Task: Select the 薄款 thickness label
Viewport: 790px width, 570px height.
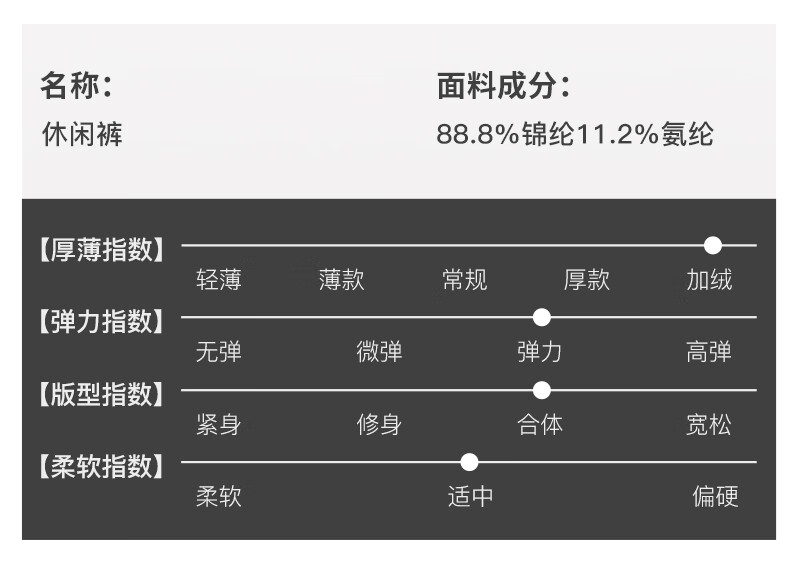Action: pyautogui.click(x=342, y=280)
